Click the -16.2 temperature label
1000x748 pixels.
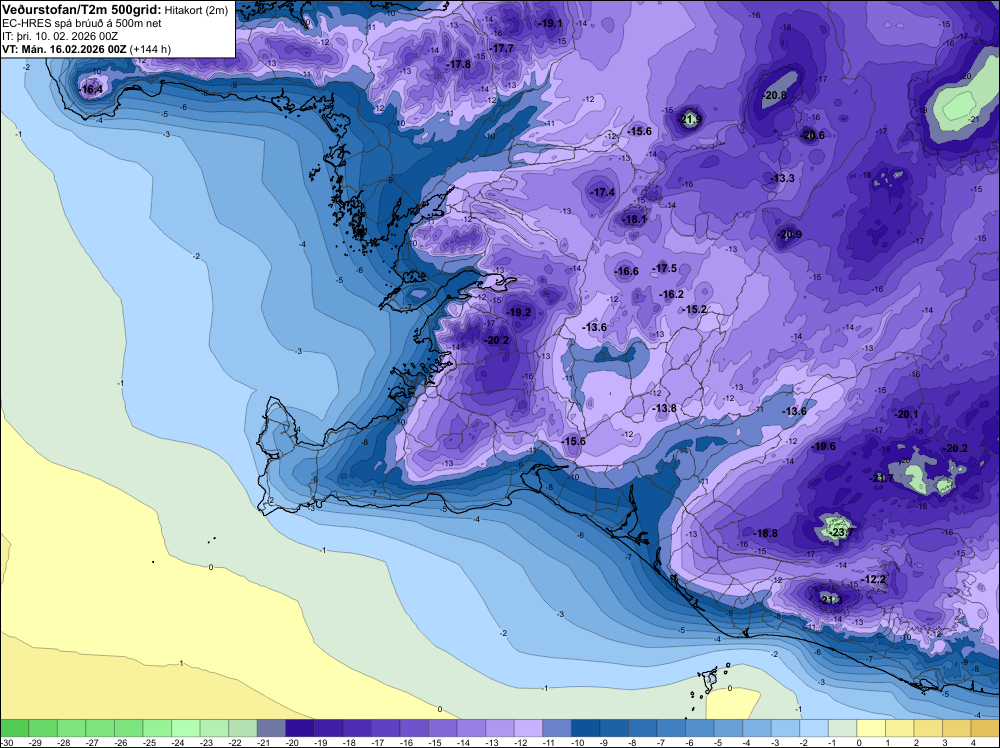pyautogui.click(x=672, y=295)
